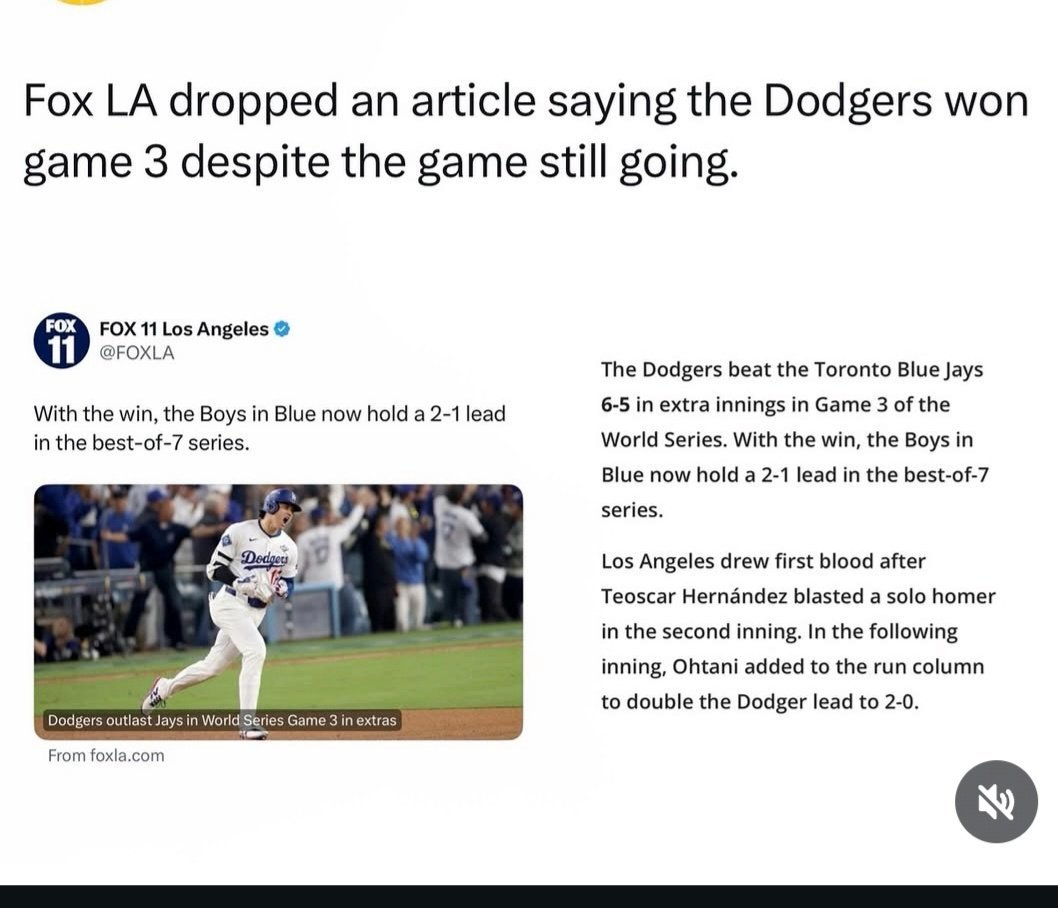Image resolution: width=1058 pixels, height=908 pixels.
Task: Open the "From foxla.com" source link
Action: pyautogui.click(x=106, y=756)
